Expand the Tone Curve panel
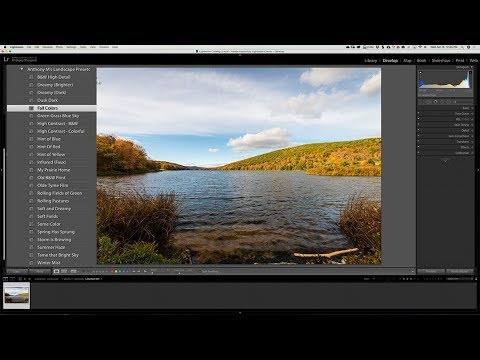The height and width of the screenshot is (360, 480). coord(472,113)
